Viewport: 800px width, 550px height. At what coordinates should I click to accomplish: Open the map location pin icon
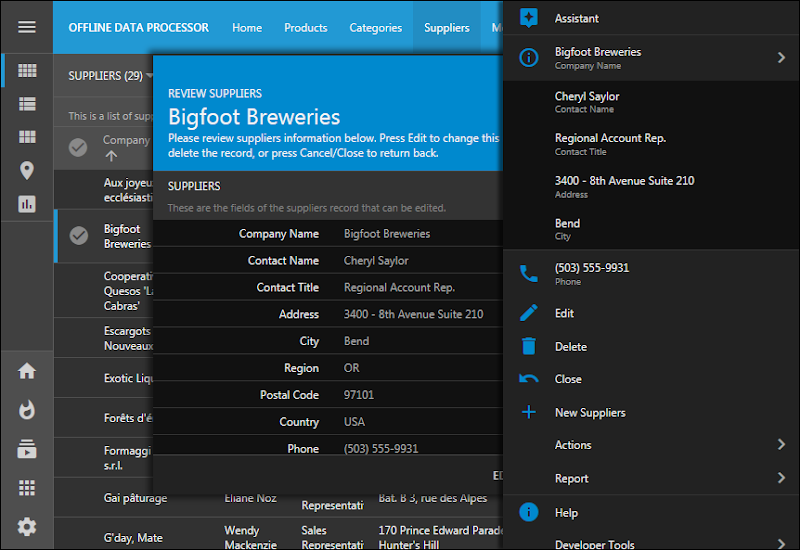point(27,170)
